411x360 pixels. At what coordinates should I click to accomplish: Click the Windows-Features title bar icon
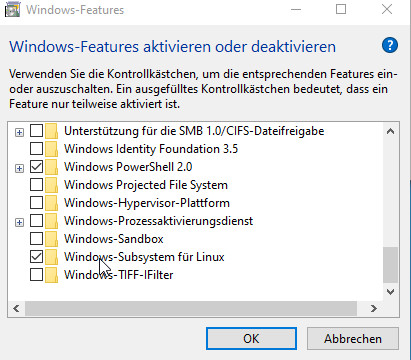(12, 10)
